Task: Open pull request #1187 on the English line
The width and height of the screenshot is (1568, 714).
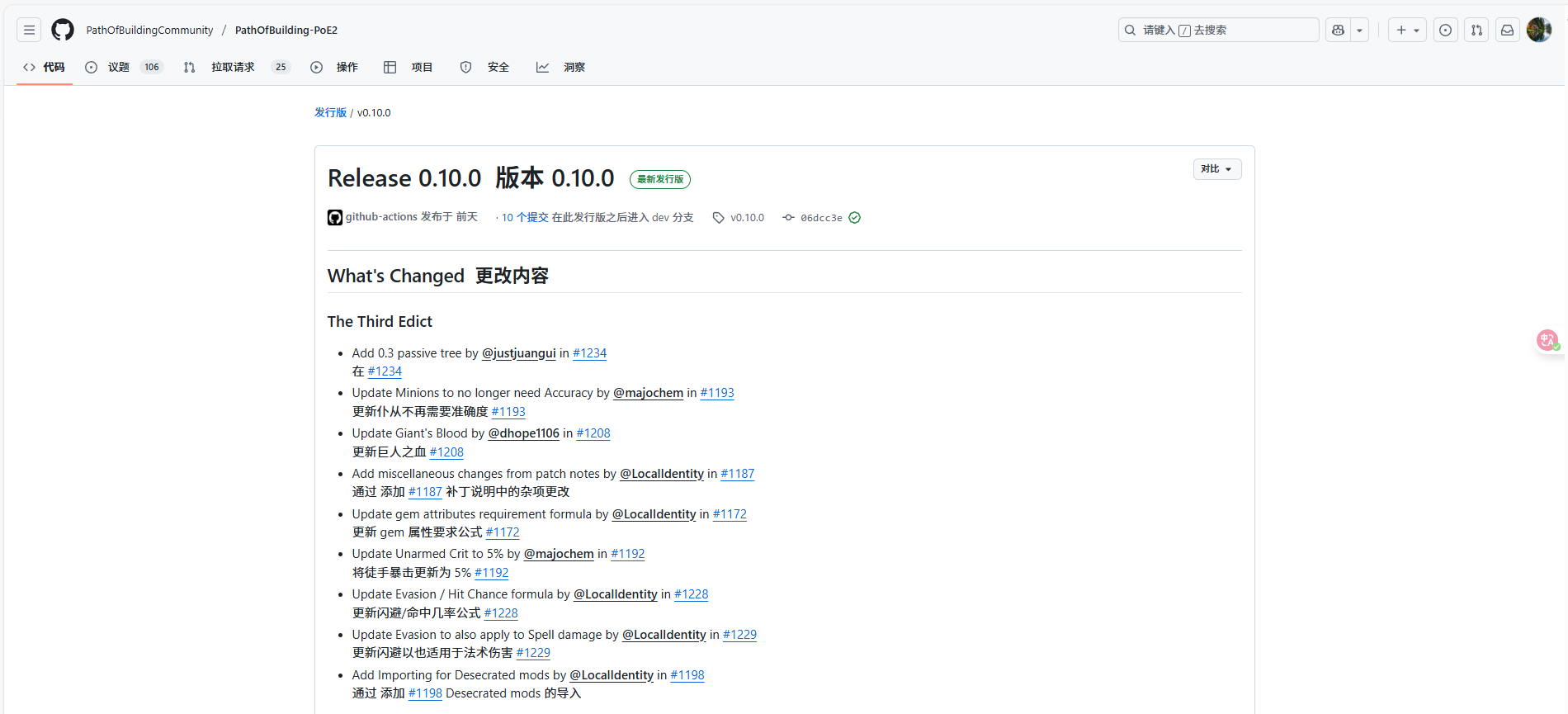Action: tap(738, 474)
